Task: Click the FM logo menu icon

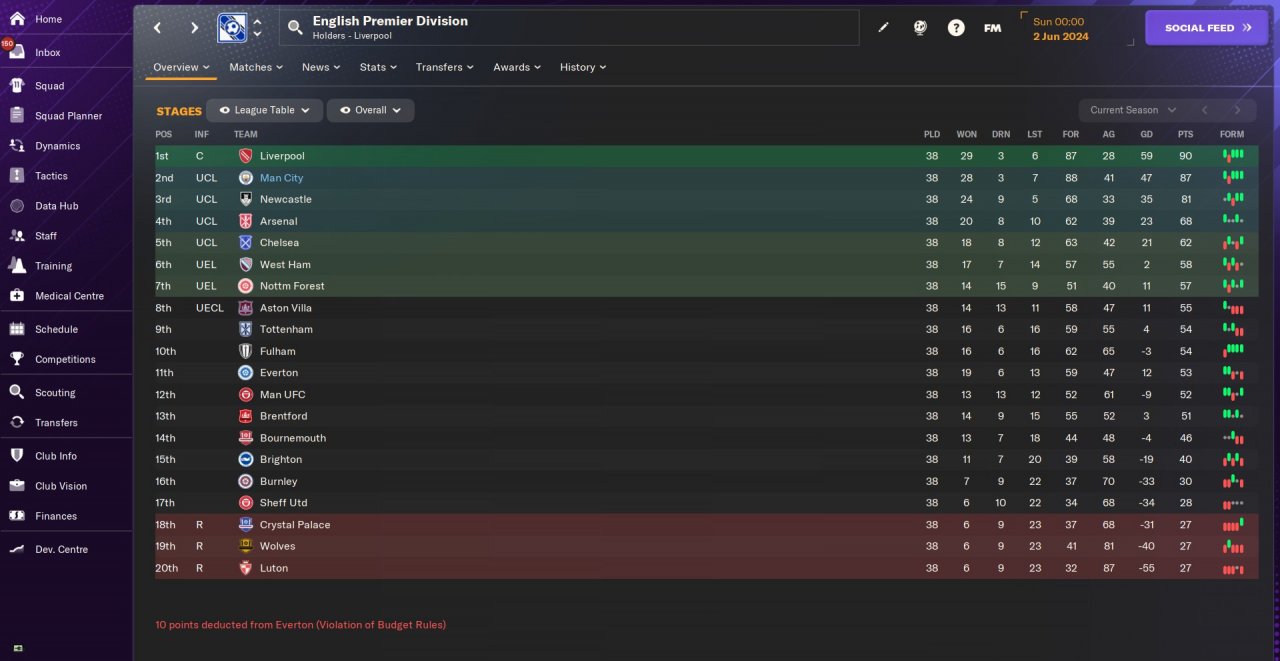Action: [x=992, y=28]
